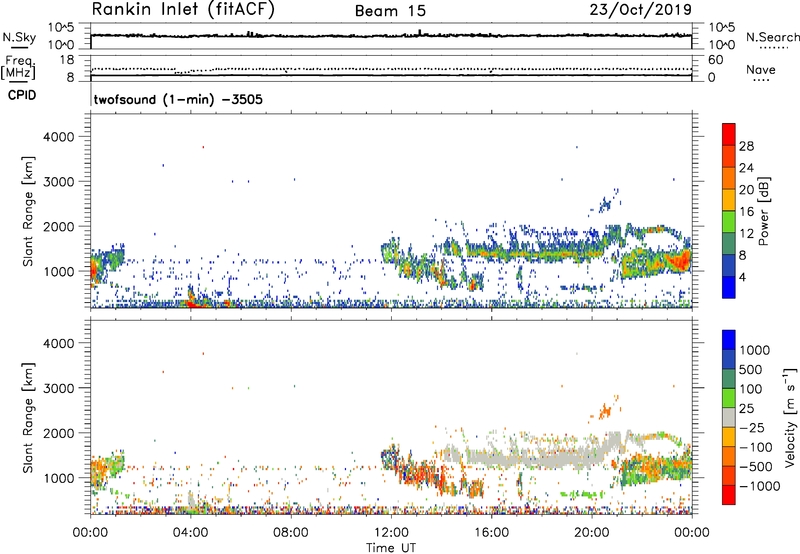800x554 pixels.
Task: Select the 'Slant Range [km]' label of velocity panel
Action: click(x=29, y=417)
